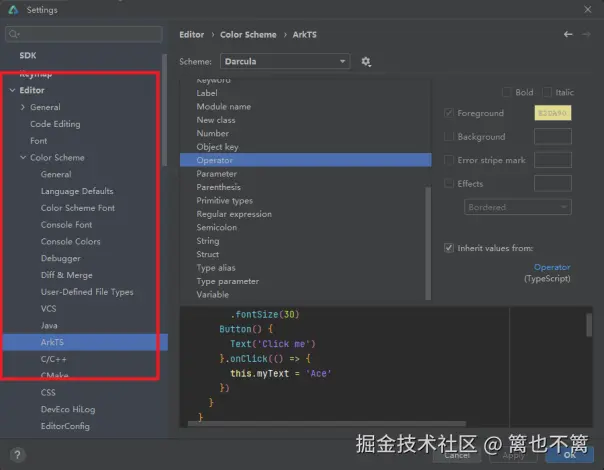Select CSS color scheme item
Viewport: 604px width, 470px height.
[48, 393]
